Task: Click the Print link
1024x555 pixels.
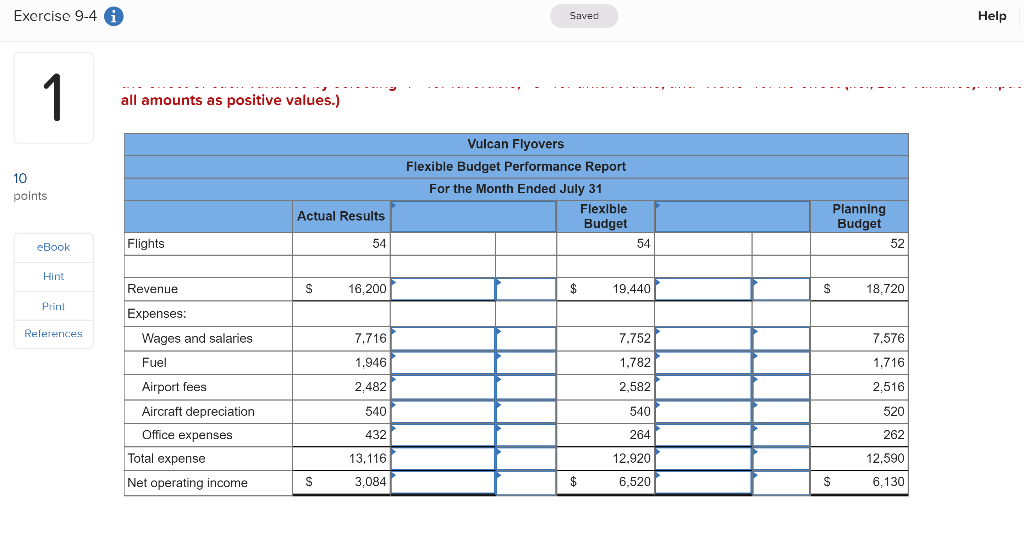Action: point(54,306)
